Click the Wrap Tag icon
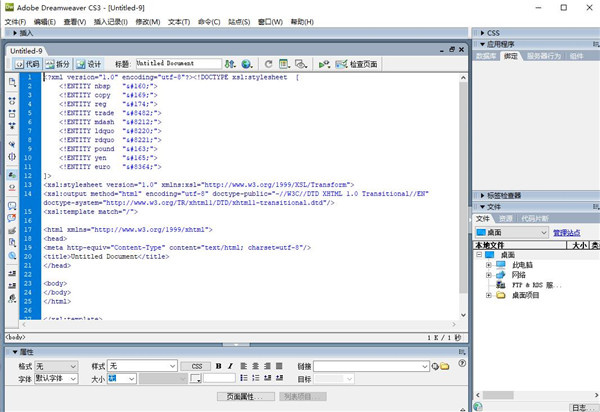This screenshot has width=600, height=412. click(12, 230)
